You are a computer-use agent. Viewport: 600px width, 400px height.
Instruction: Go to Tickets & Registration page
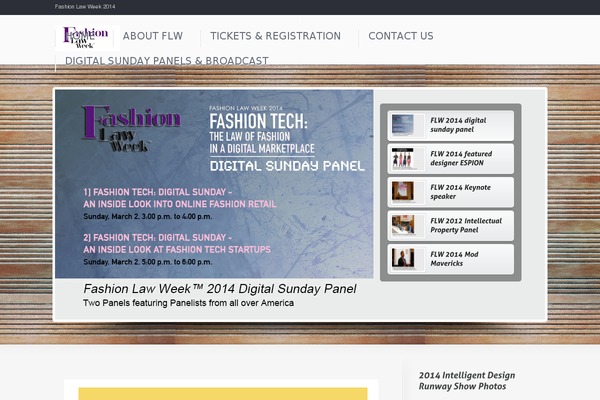click(275, 36)
